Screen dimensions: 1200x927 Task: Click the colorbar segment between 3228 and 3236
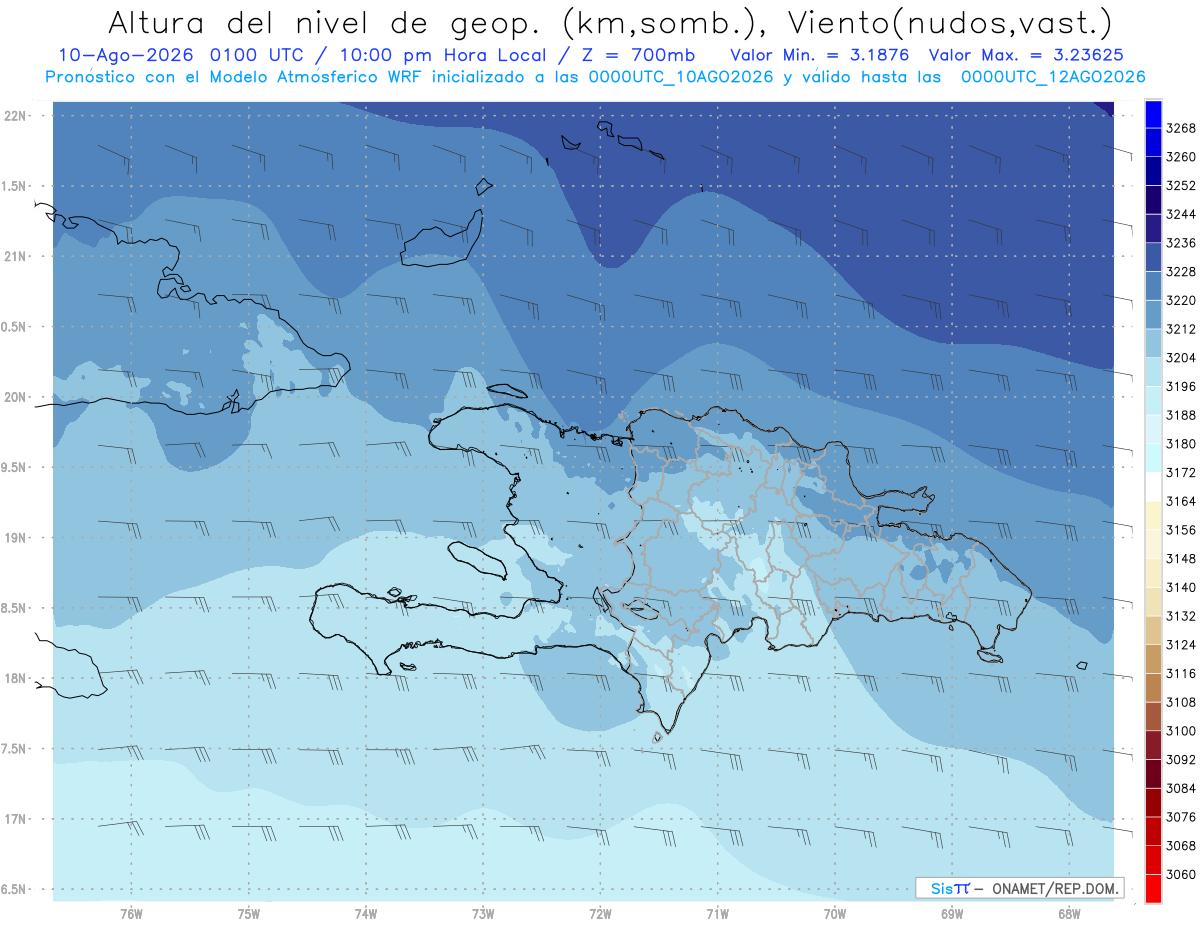point(1152,257)
